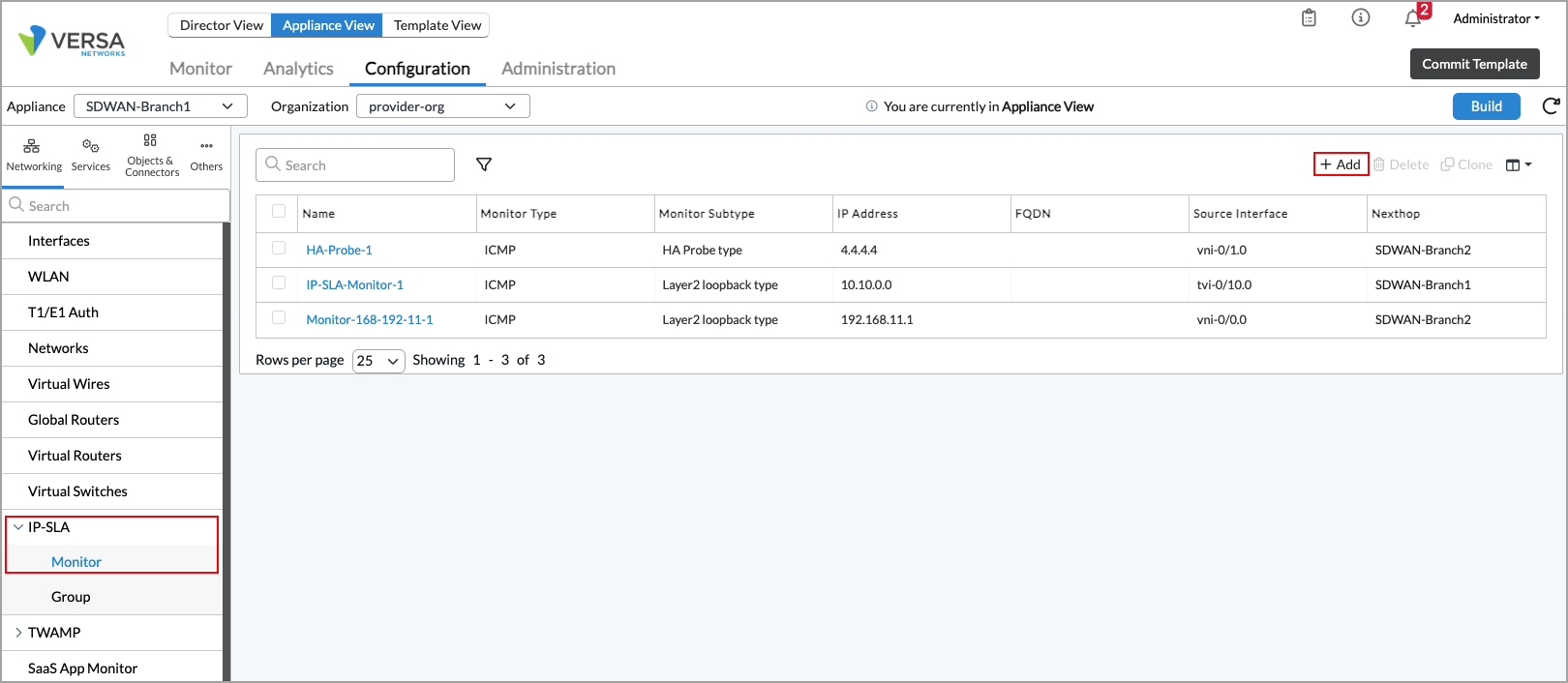Toggle the select-all rows checkbox
Screen dimensions: 1568x683
pyautogui.click(x=279, y=212)
